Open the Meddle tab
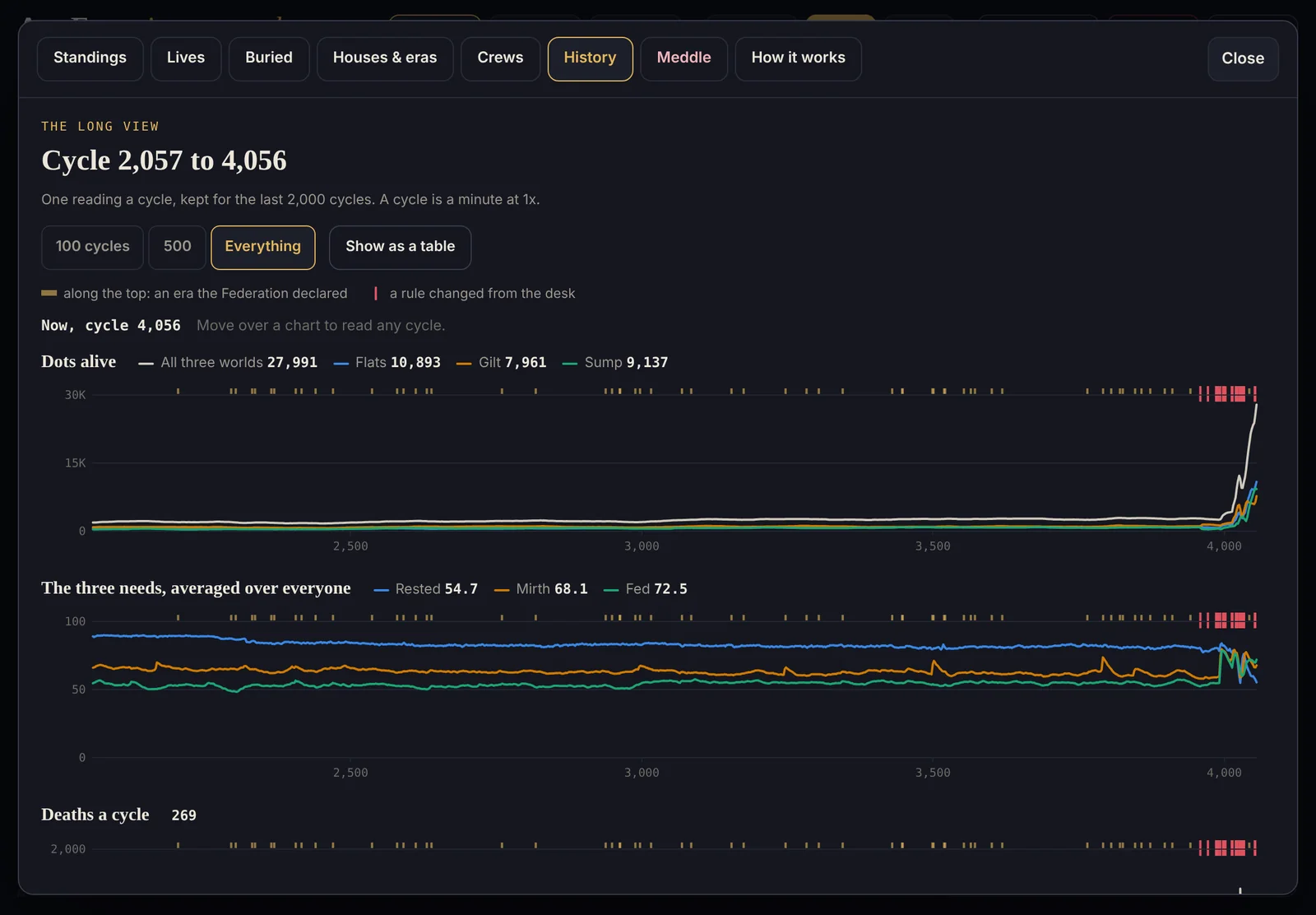 click(x=683, y=58)
